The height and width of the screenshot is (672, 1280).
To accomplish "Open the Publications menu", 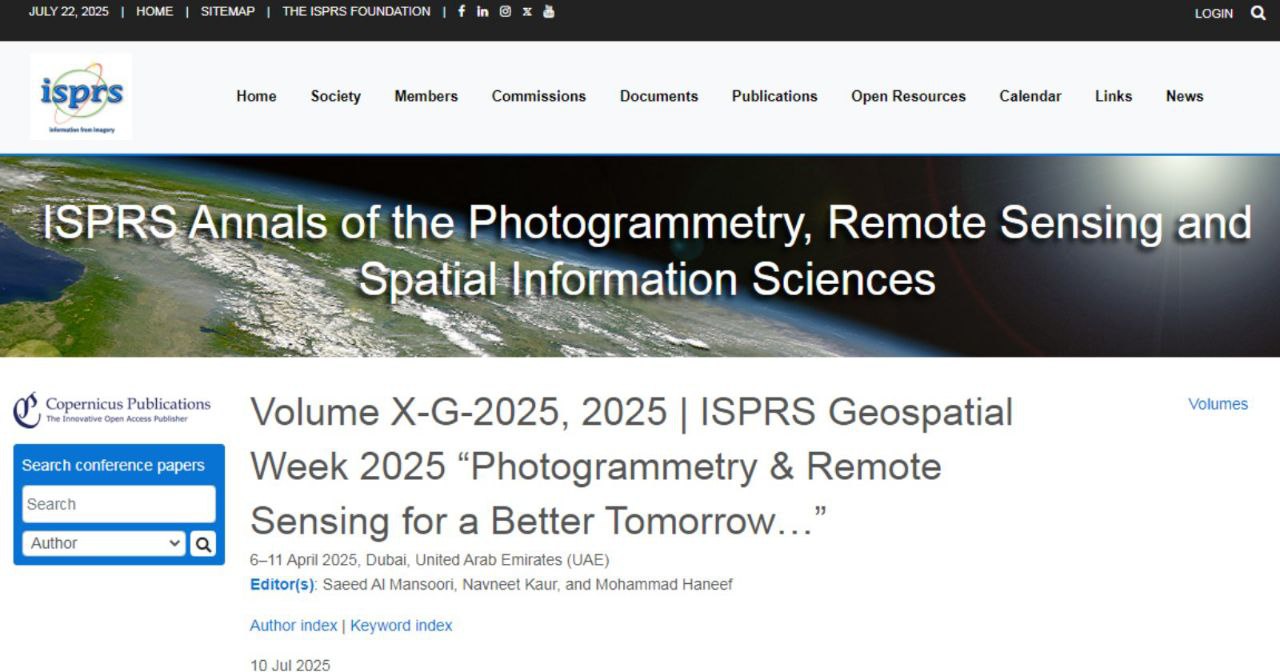I will pos(775,96).
